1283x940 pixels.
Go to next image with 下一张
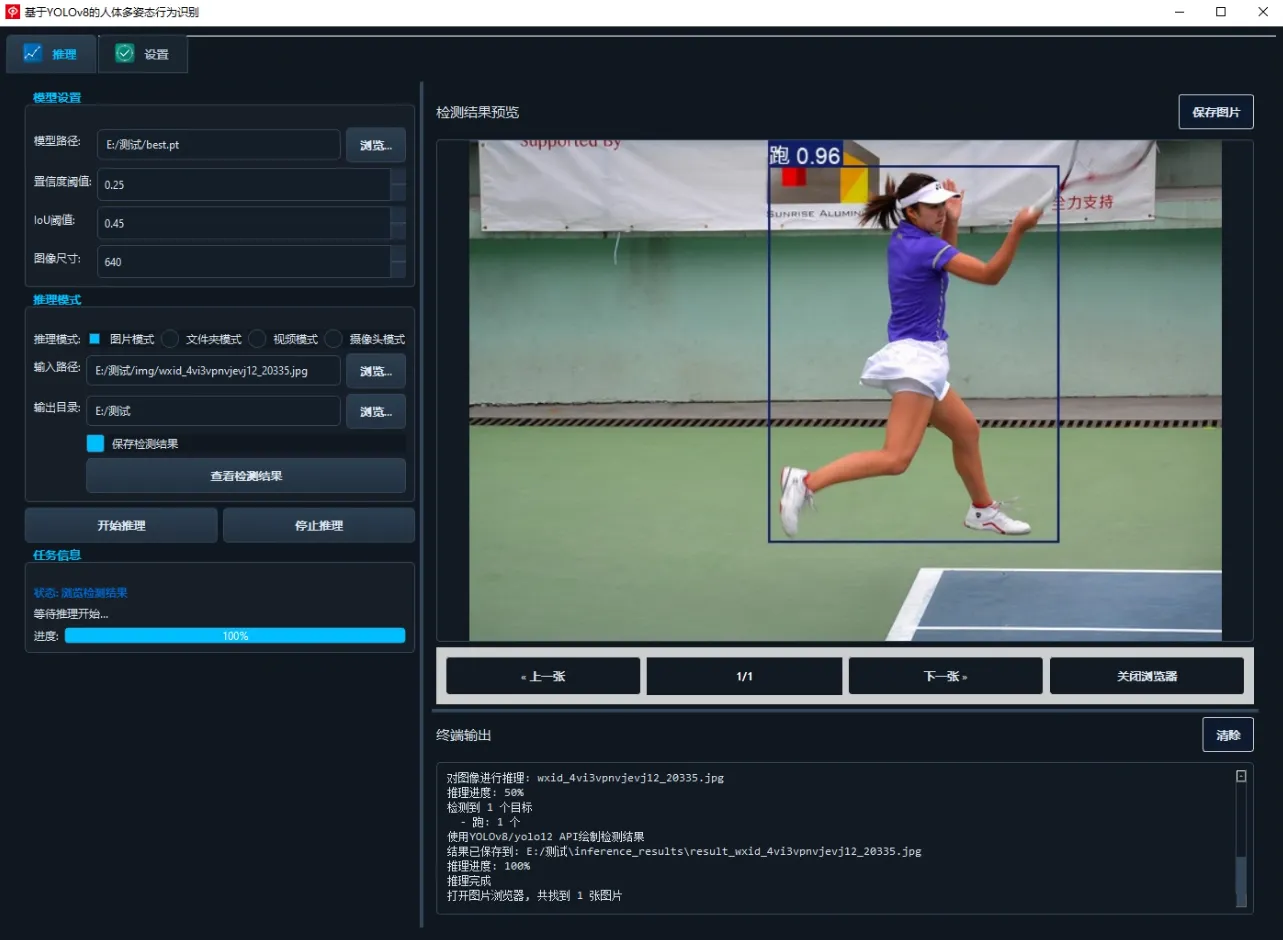(945, 676)
